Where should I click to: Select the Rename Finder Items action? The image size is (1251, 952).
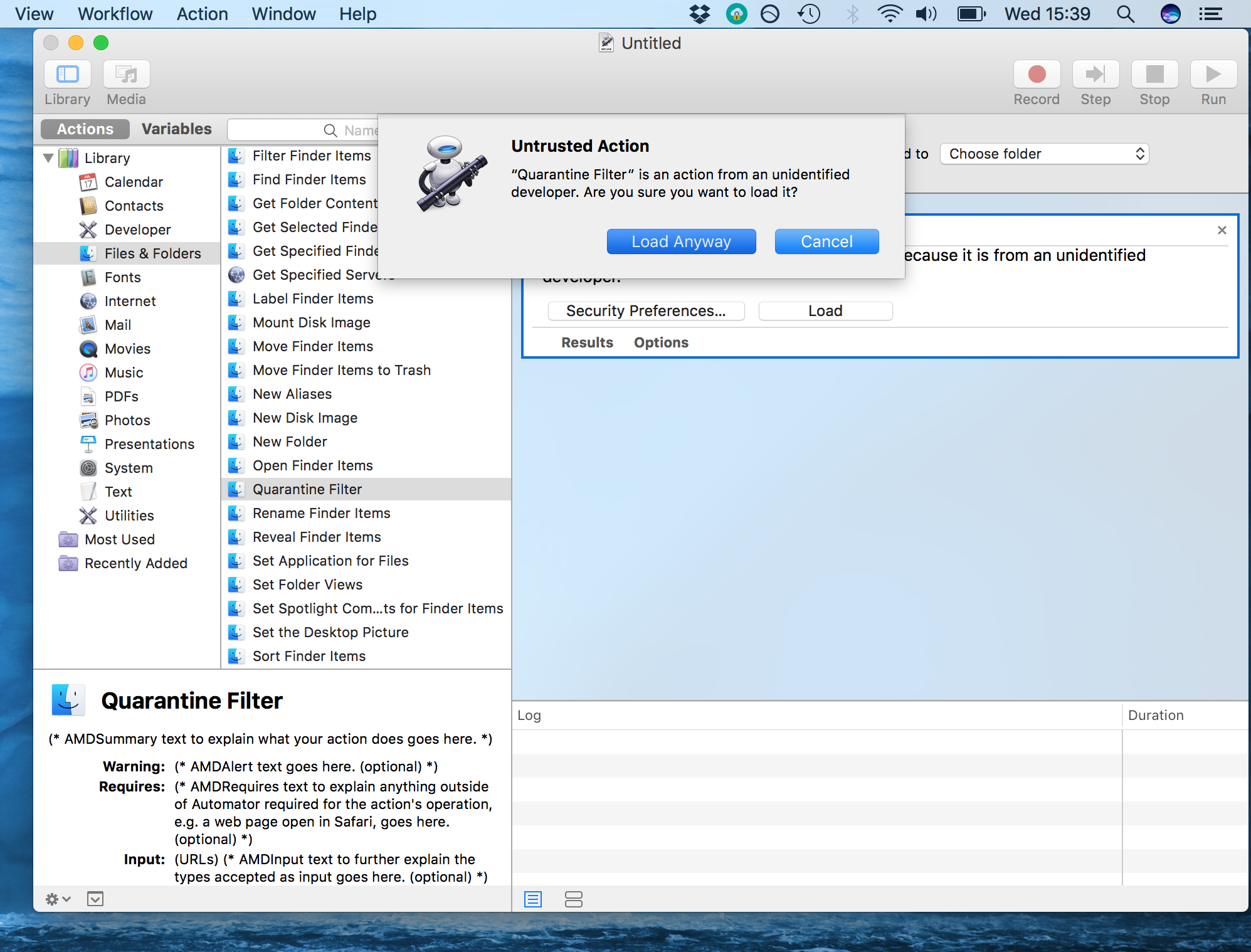tap(366, 513)
